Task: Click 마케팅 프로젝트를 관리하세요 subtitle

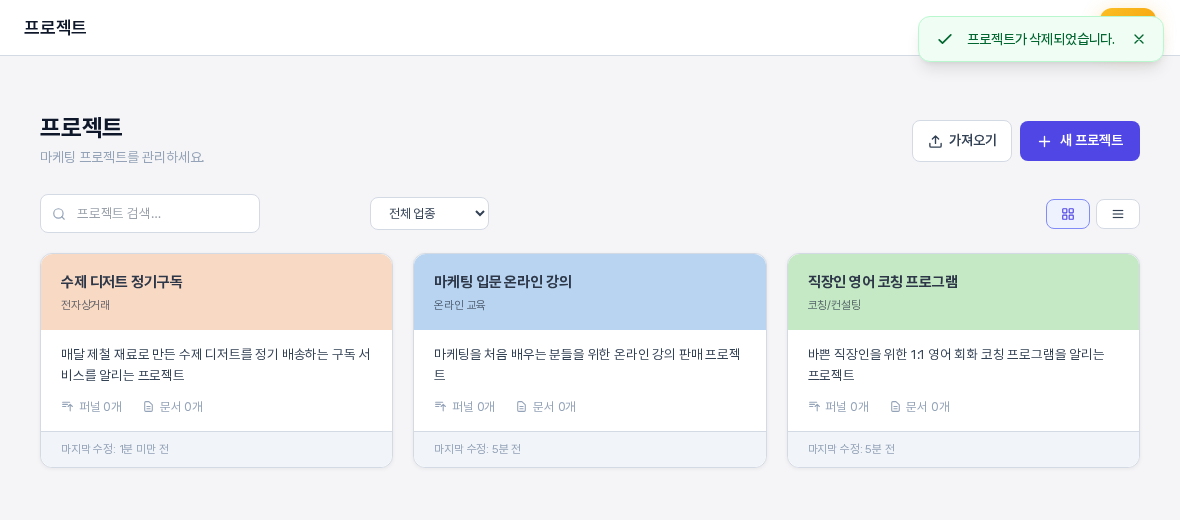Action: [x=122, y=157]
